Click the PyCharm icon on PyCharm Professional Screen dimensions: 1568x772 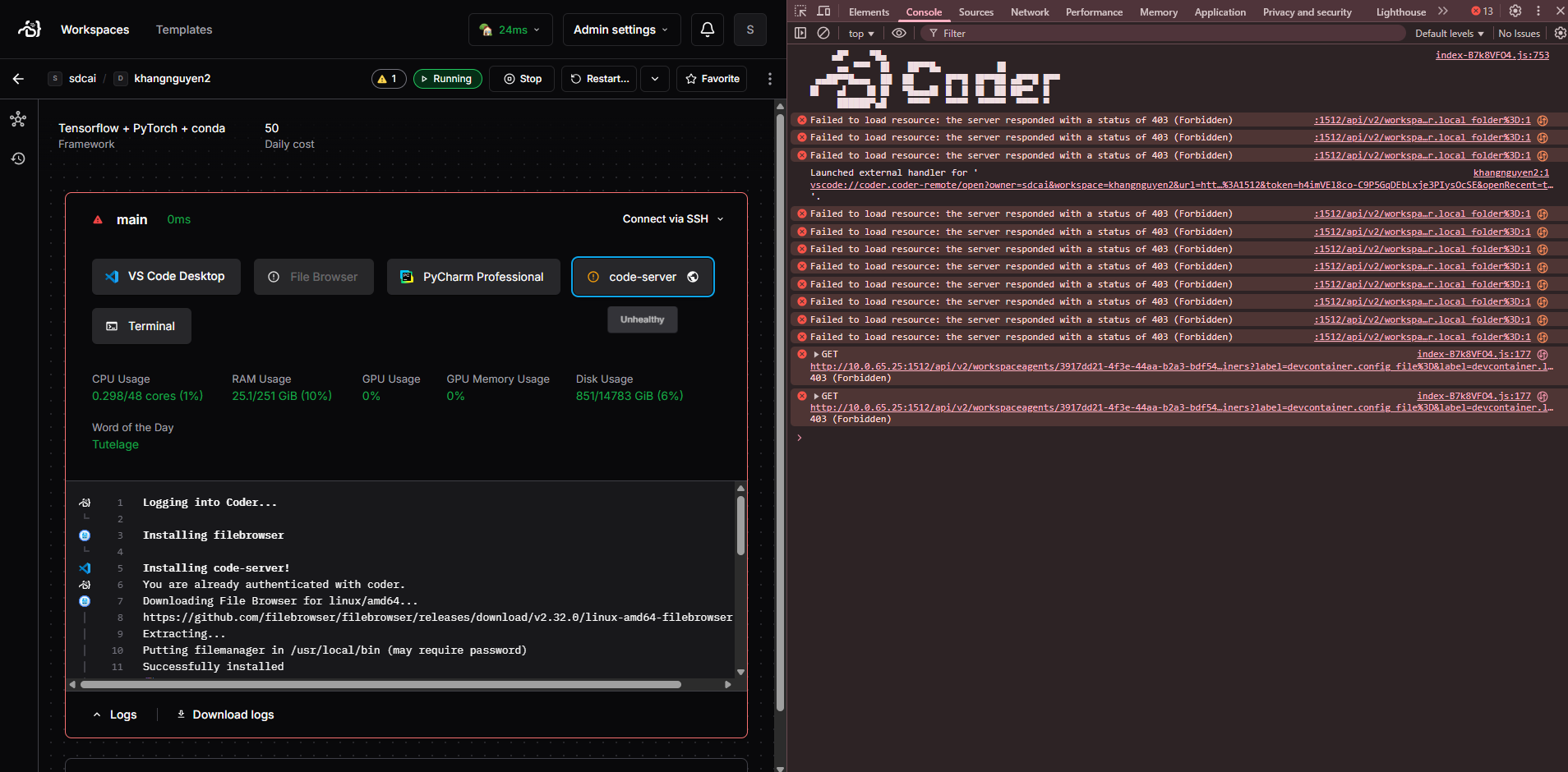click(407, 277)
